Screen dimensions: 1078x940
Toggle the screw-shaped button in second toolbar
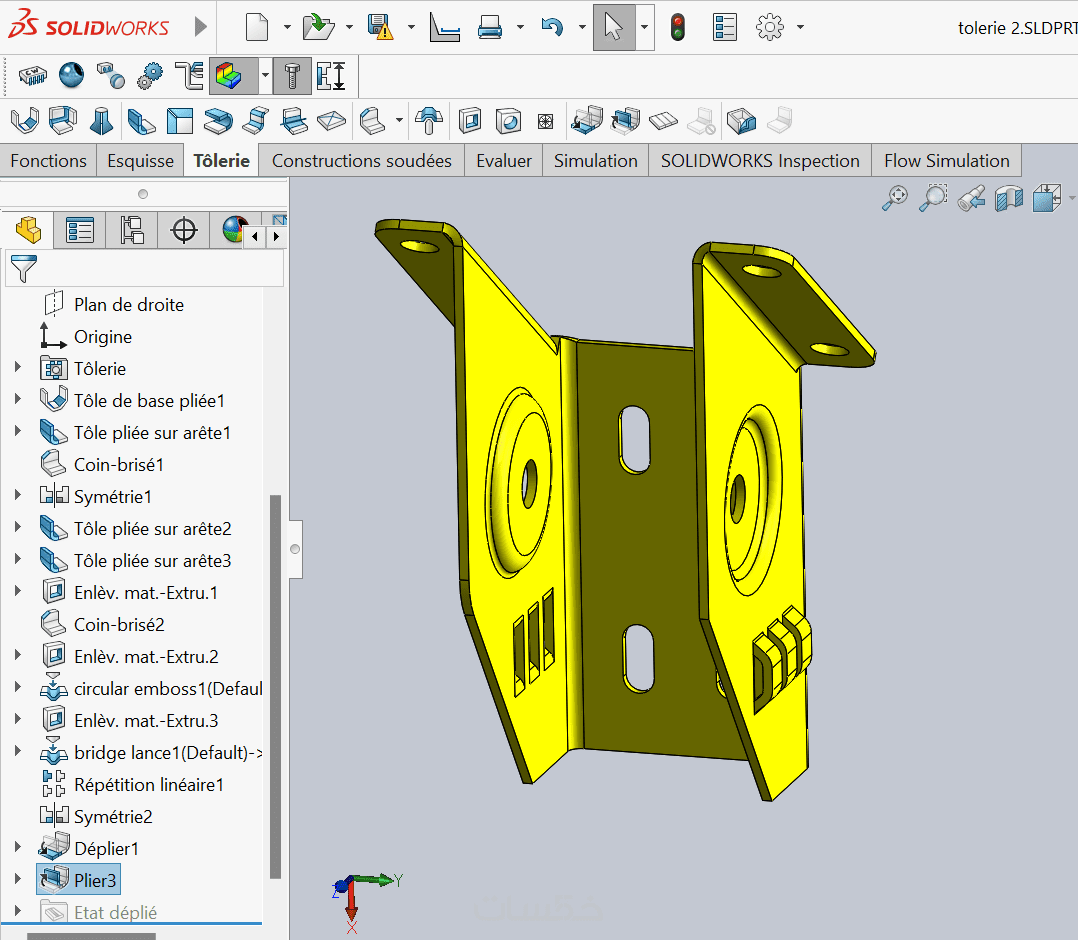[291, 76]
